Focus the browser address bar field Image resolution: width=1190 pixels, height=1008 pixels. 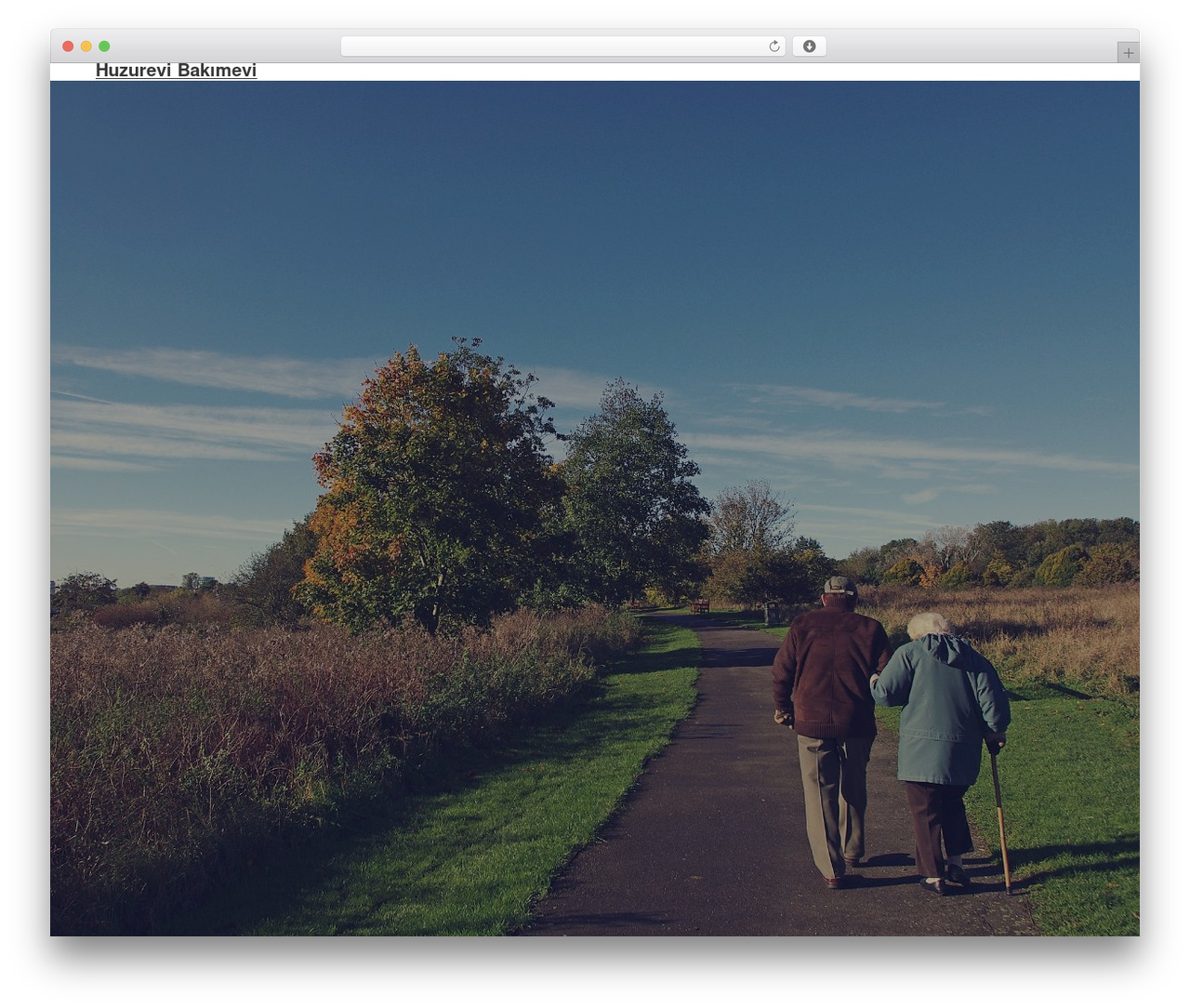pyautogui.click(x=563, y=46)
